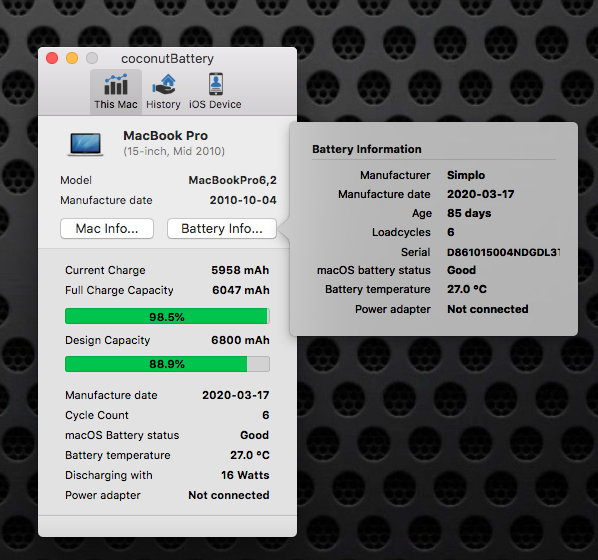Click the (15-inch, Mid 2010) subtitle
598x560 pixels.
tap(174, 151)
